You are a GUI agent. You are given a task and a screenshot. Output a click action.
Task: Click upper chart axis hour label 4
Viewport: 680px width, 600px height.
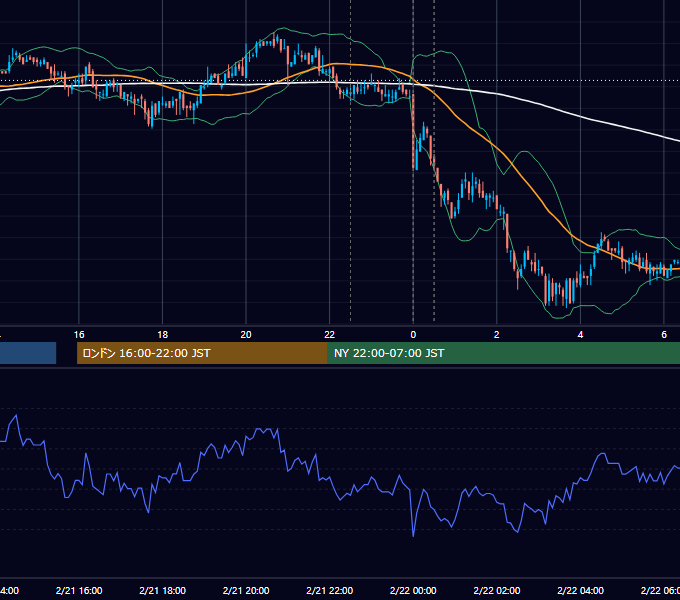tap(580, 335)
